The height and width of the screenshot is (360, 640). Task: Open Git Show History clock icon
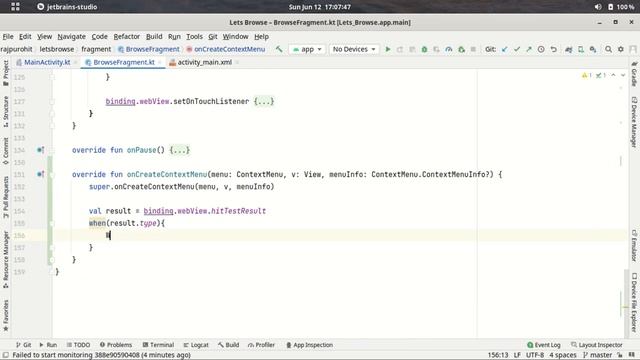click(541, 49)
